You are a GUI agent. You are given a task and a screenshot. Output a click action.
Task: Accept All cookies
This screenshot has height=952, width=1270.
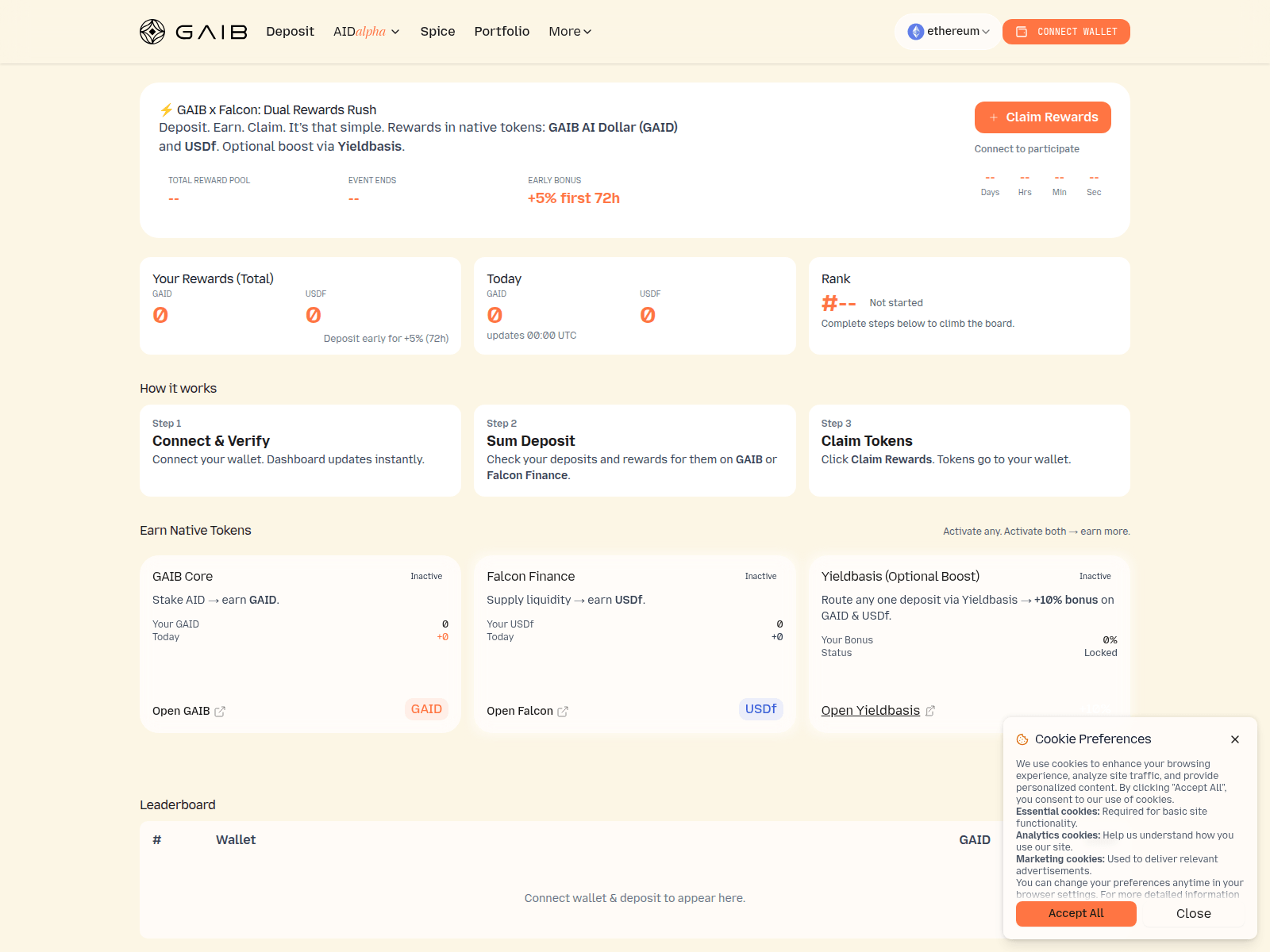1076,914
